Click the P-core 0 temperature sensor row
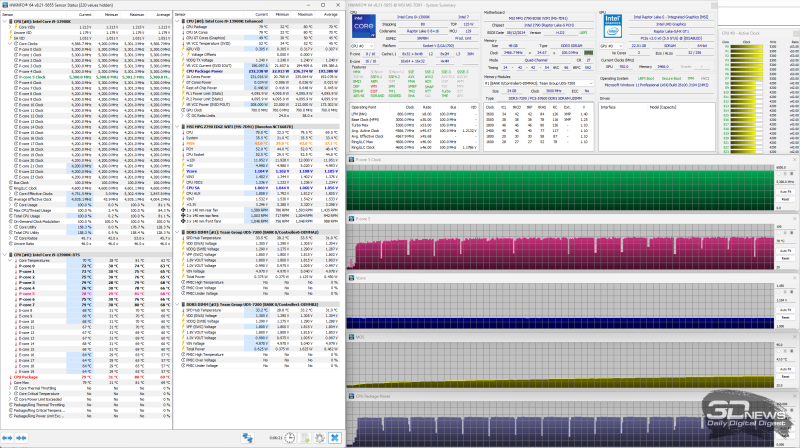 click(24, 268)
